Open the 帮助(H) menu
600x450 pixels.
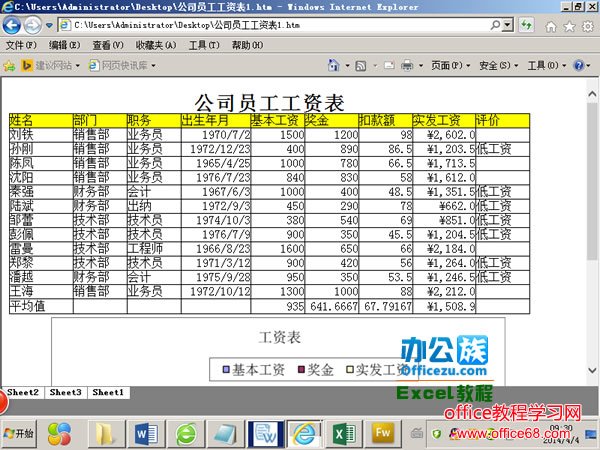click(x=247, y=45)
